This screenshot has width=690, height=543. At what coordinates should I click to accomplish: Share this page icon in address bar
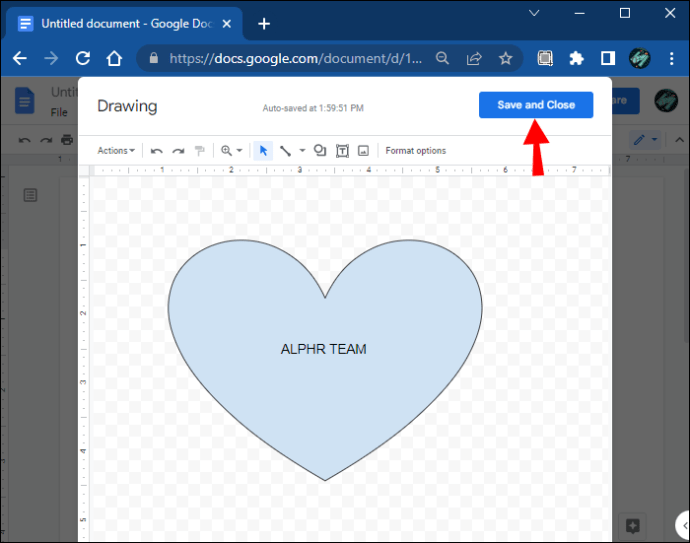click(474, 58)
